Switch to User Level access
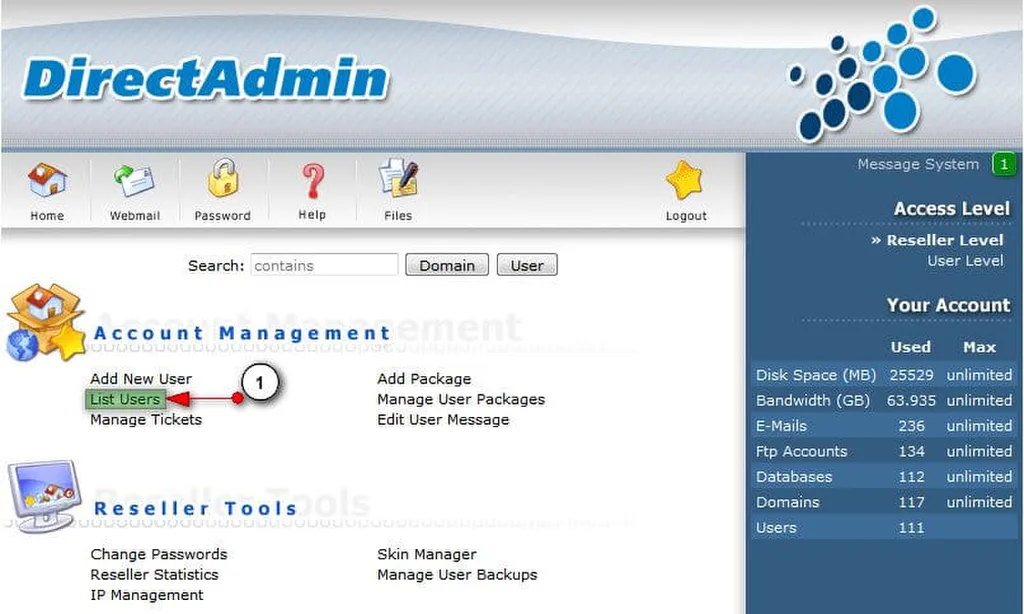Viewport: 1024px width, 614px height. (965, 261)
